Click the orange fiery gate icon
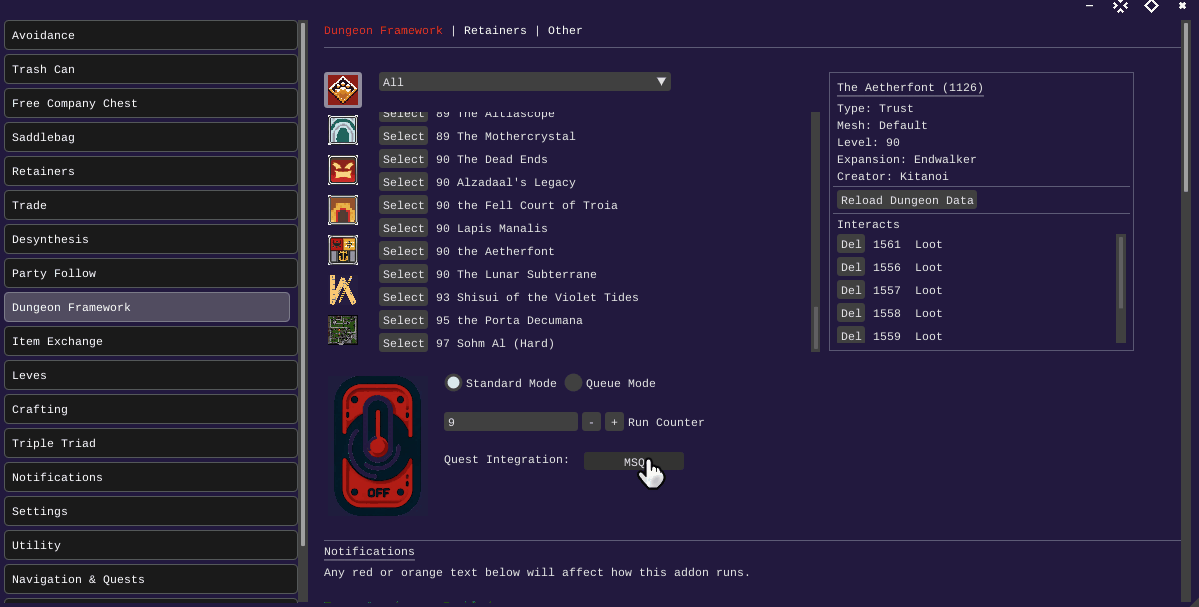Image resolution: width=1199 pixels, height=607 pixels. (343, 210)
